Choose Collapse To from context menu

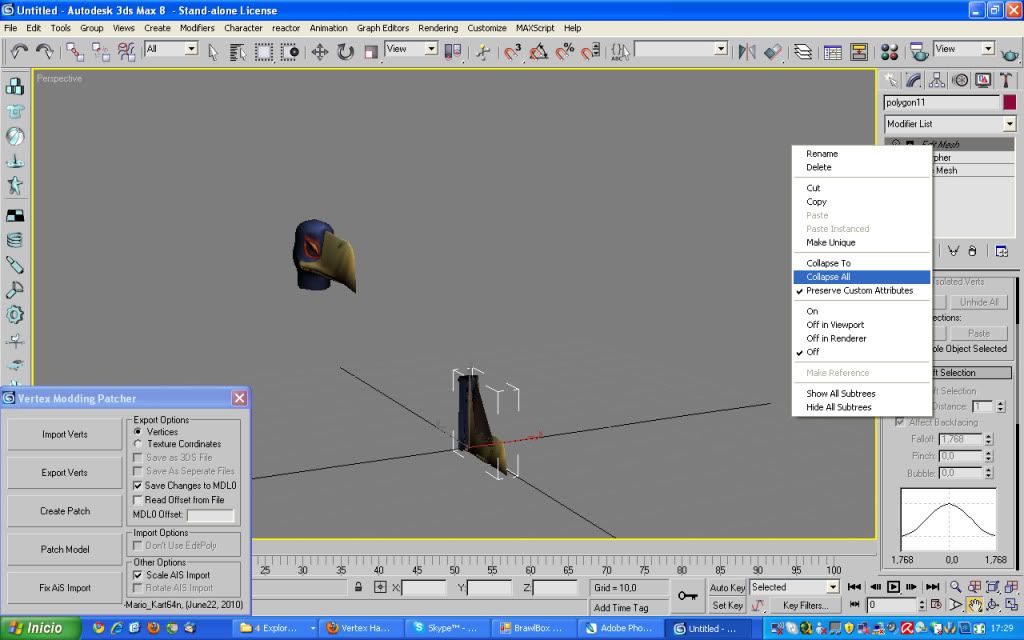861,263
